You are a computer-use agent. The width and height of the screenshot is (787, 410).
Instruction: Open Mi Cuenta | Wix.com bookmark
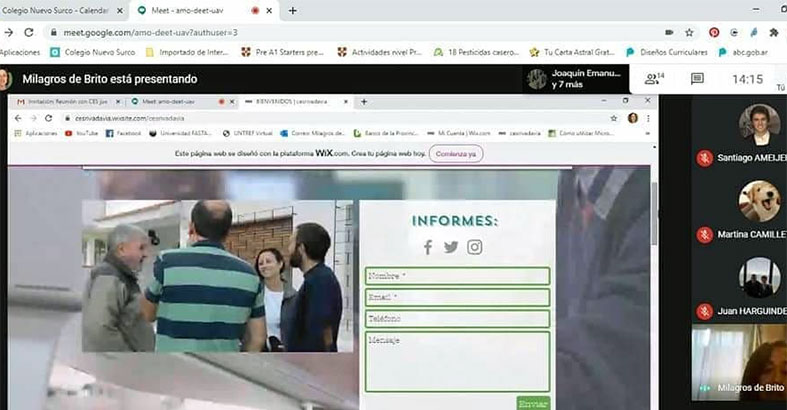[458, 133]
